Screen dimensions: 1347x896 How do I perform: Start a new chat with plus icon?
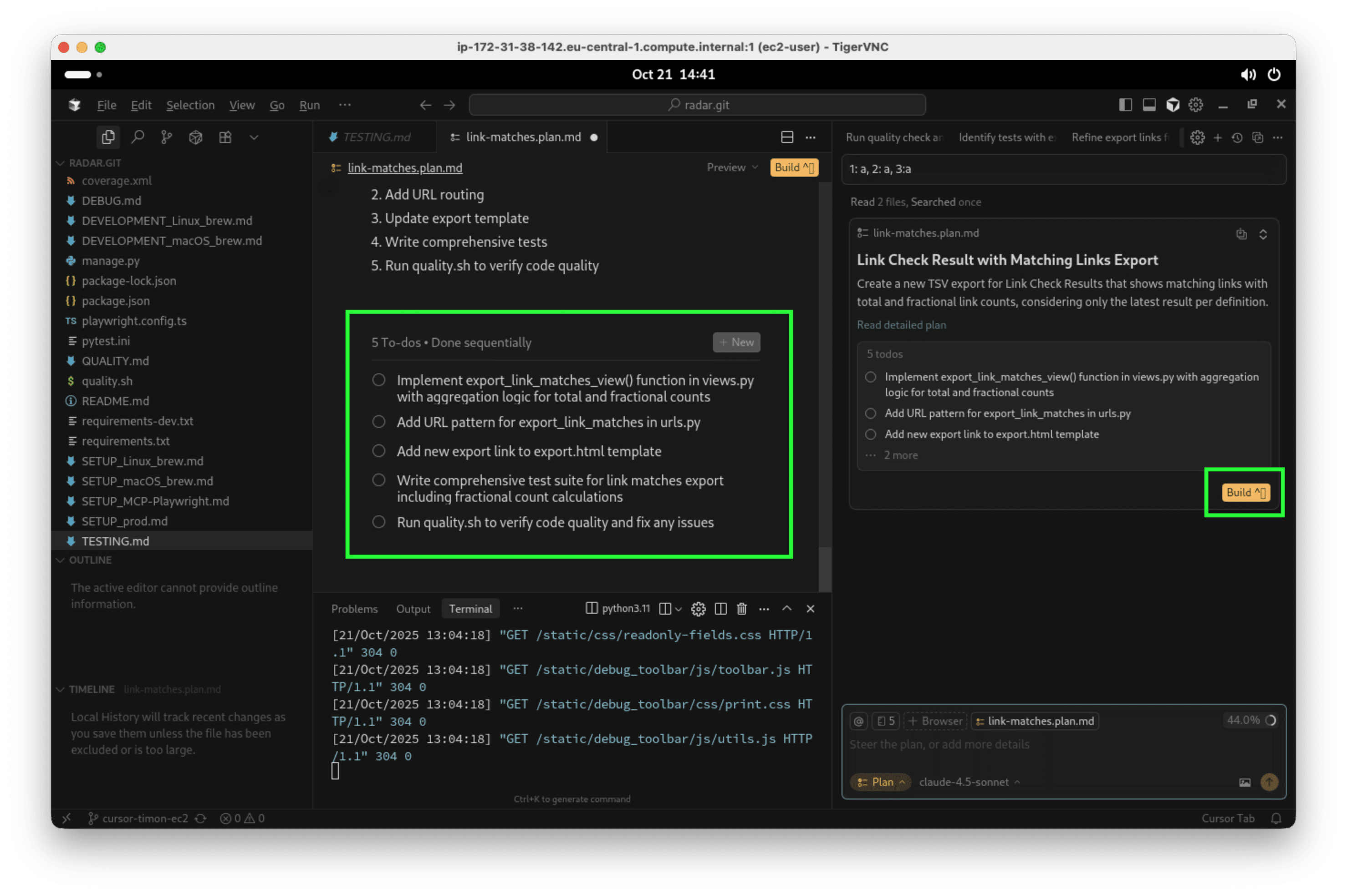point(1218,137)
